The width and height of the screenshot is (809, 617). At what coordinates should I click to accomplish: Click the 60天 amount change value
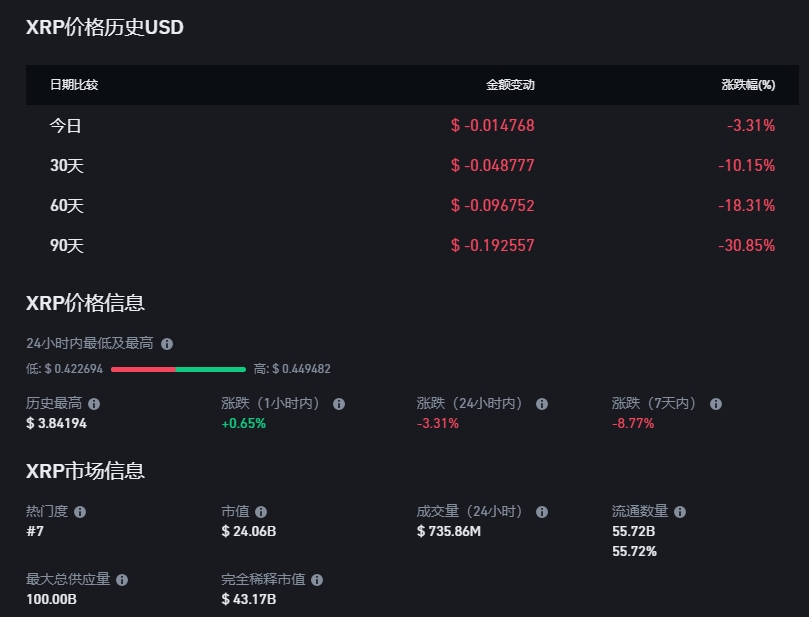[492, 206]
